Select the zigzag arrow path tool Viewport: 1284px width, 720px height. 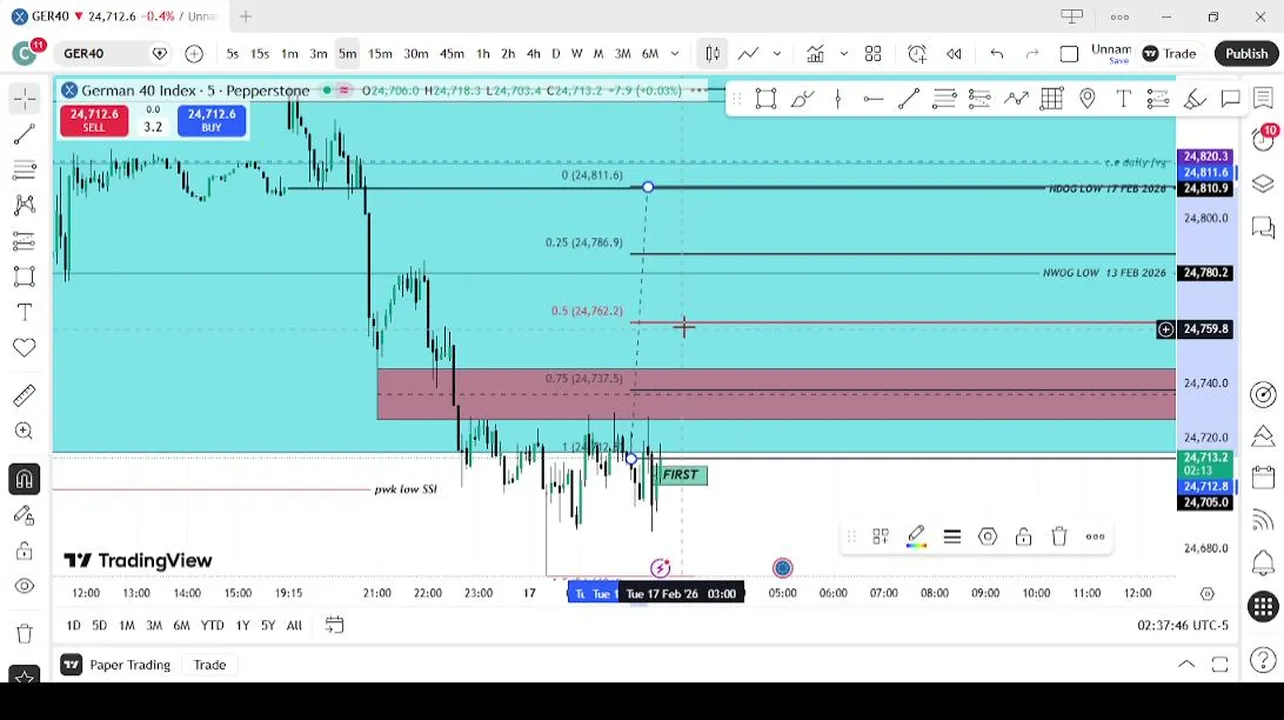click(1016, 98)
